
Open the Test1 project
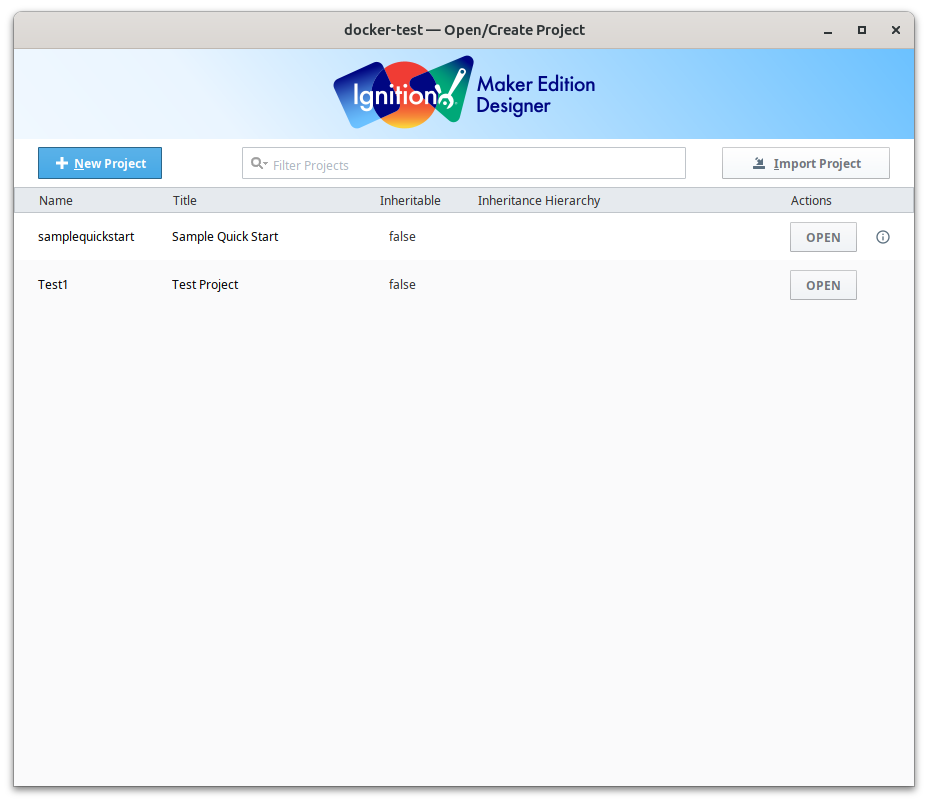click(x=822, y=285)
